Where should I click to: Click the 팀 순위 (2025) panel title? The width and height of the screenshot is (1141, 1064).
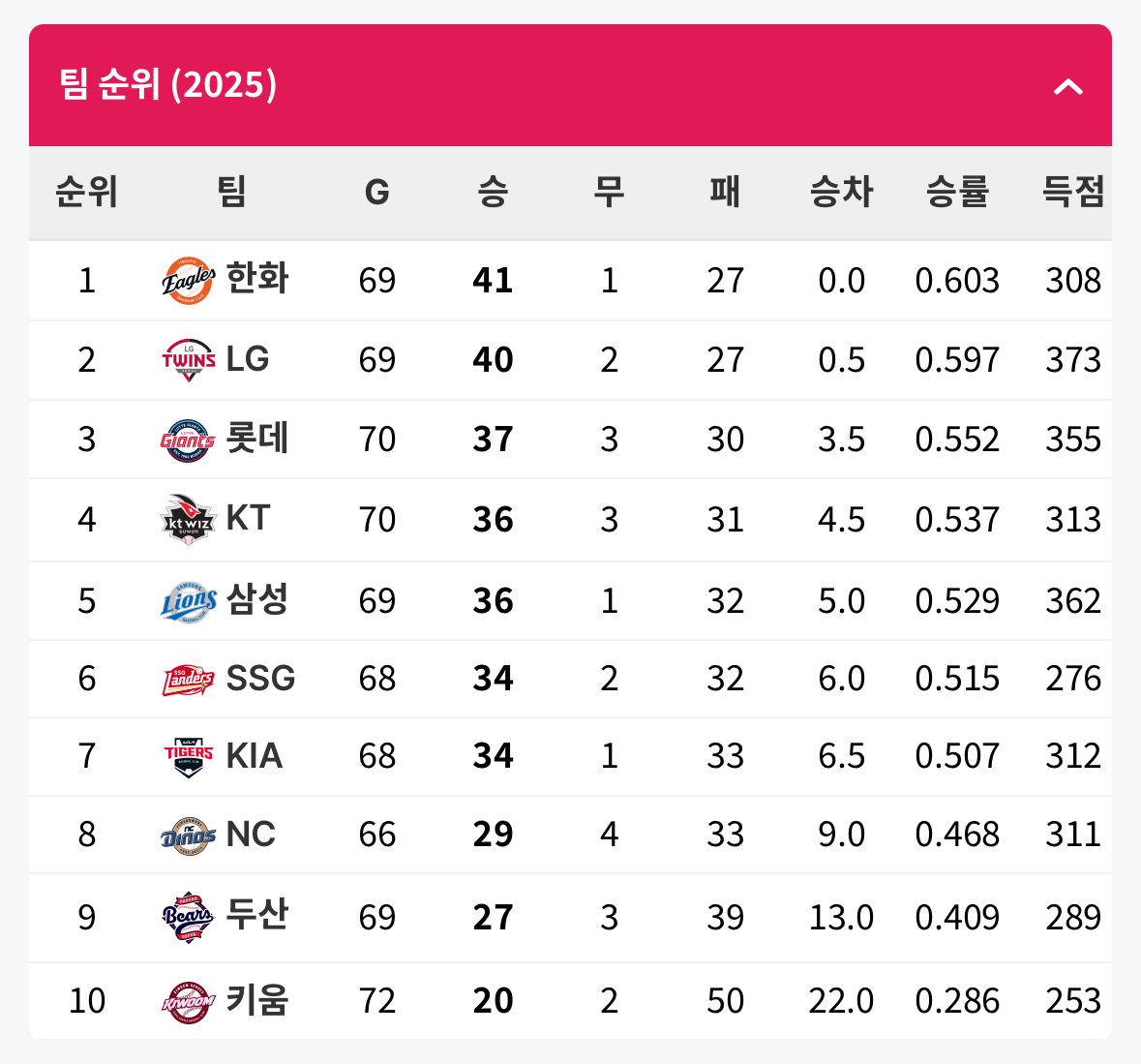(168, 85)
